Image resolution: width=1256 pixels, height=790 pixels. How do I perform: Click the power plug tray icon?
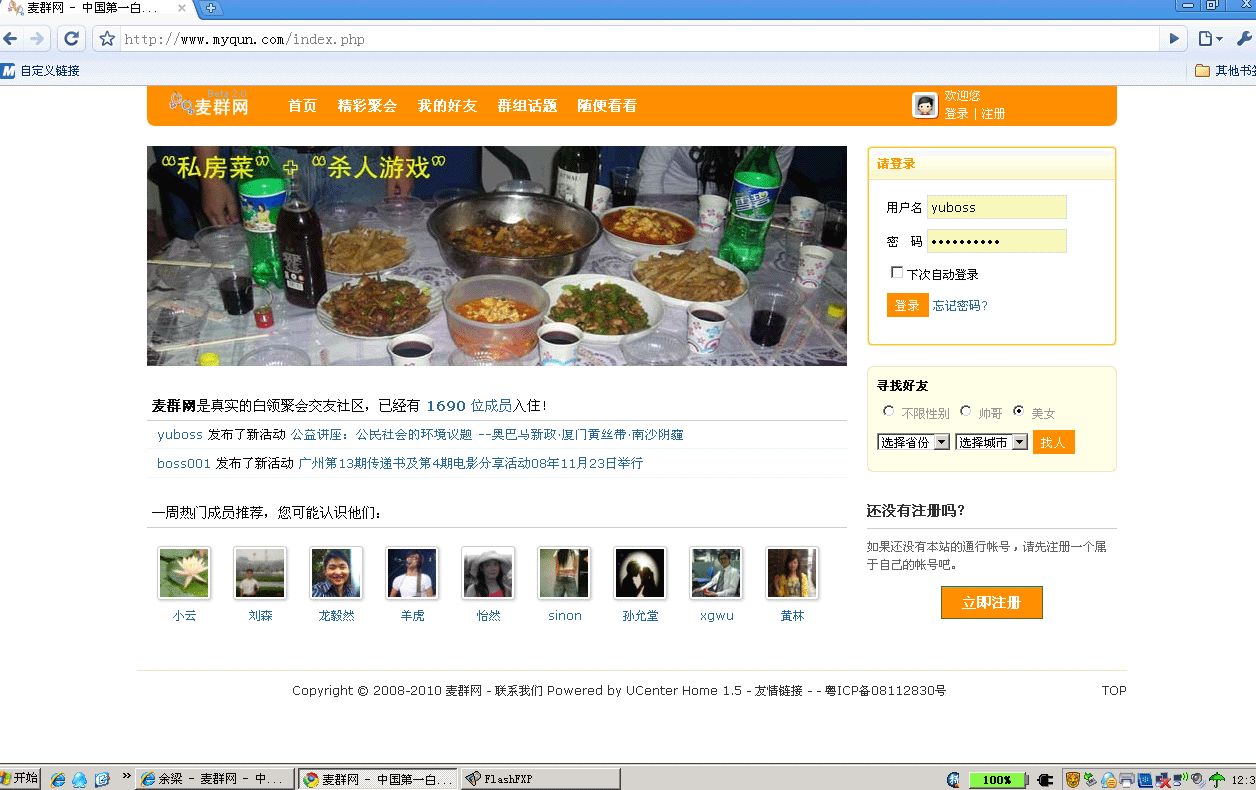[1046, 780]
